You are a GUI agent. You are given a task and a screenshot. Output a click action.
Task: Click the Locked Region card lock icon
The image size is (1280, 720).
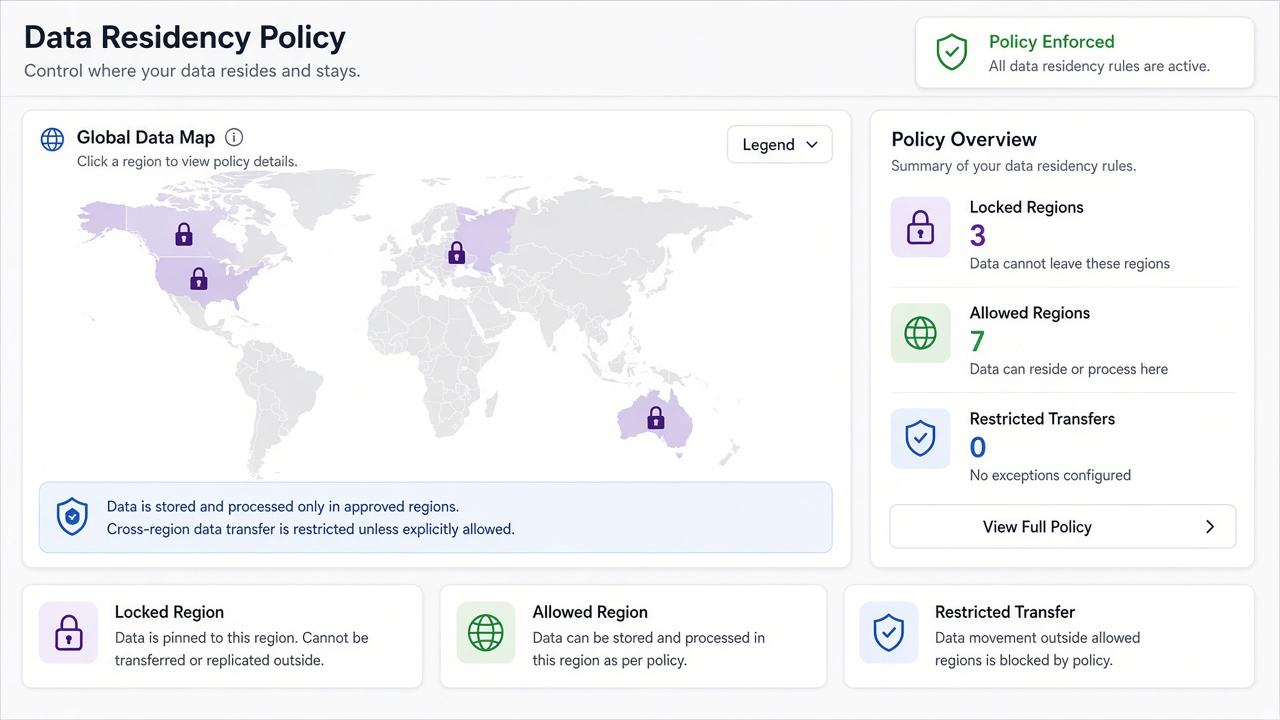[x=68, y=632]
